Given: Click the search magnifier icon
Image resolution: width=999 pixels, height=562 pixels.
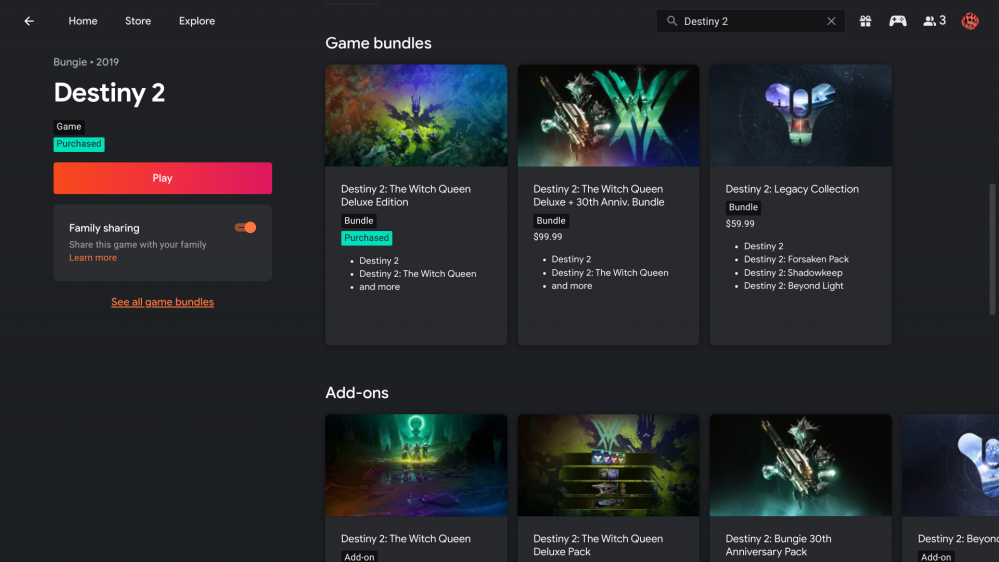Looking at the screenshot, I should pos(672,21).
